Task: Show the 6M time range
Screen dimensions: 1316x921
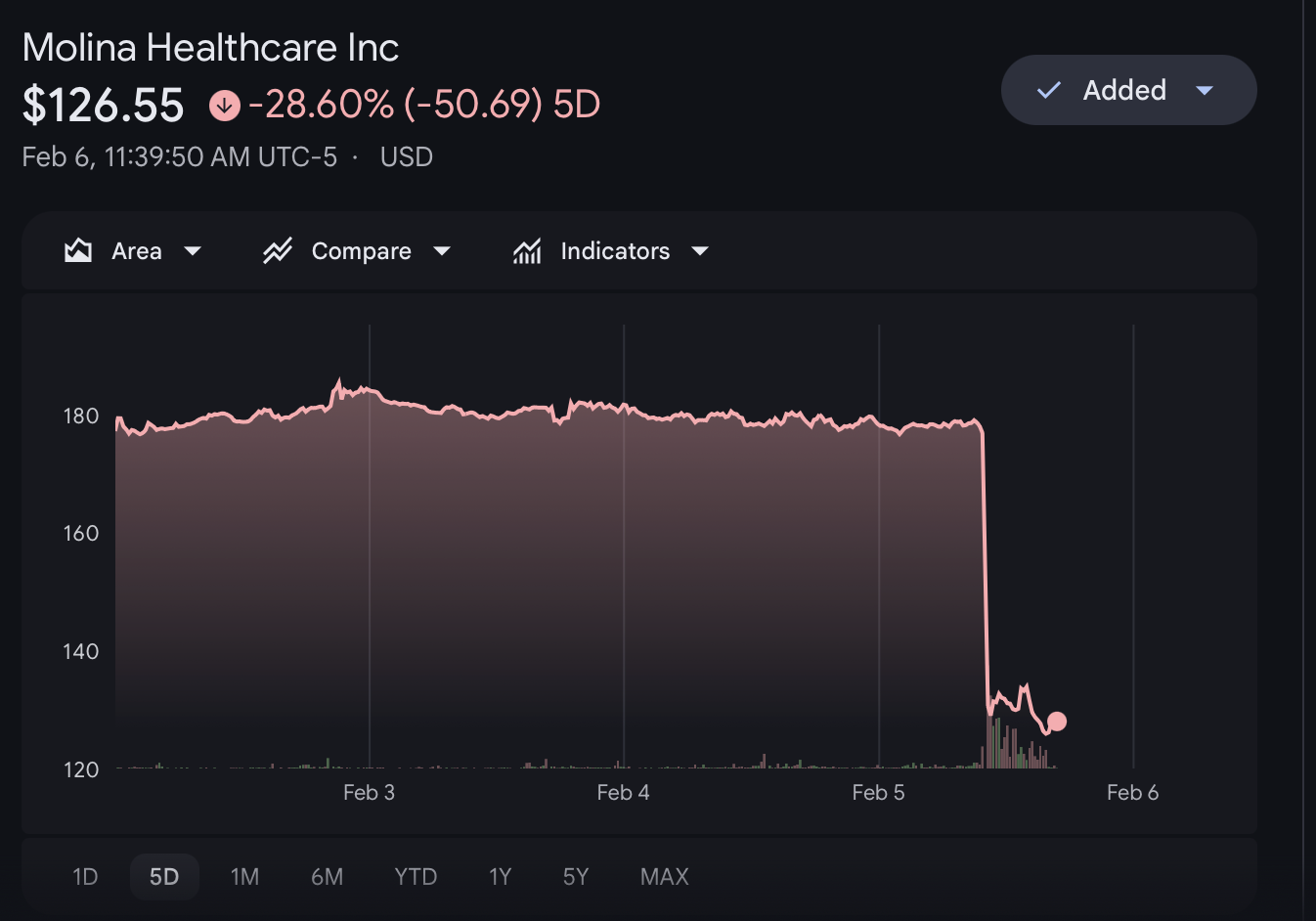Action: pos(327,876)
